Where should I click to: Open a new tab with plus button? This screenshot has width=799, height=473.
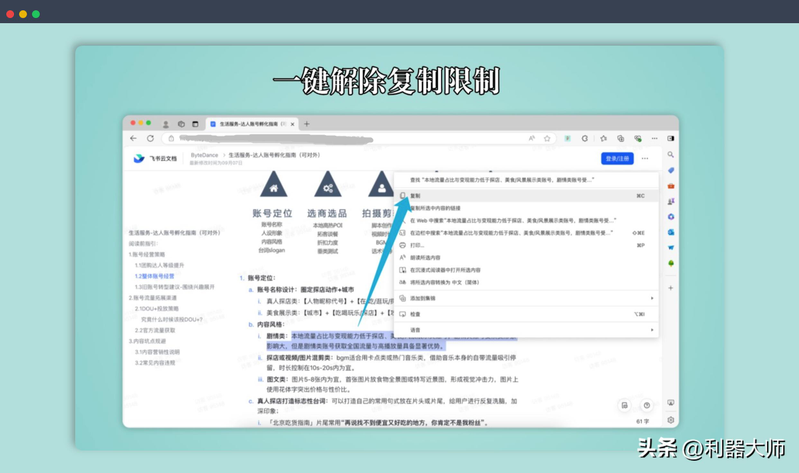(307, 124)
